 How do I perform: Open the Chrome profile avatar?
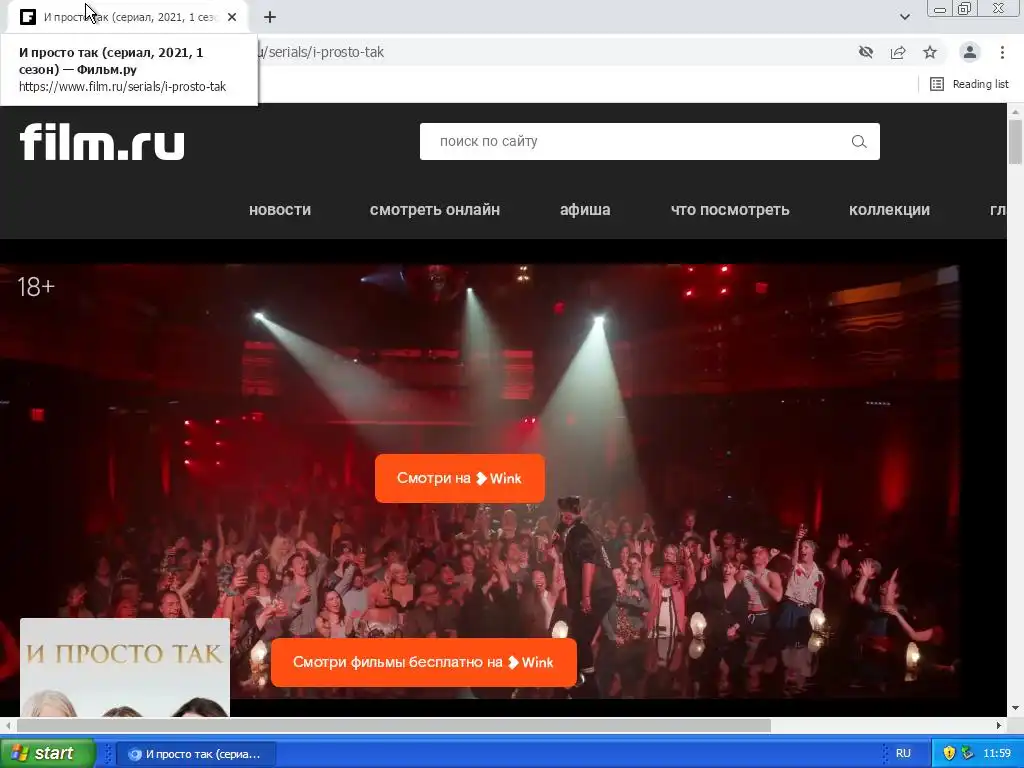click(x=970, y=52)
